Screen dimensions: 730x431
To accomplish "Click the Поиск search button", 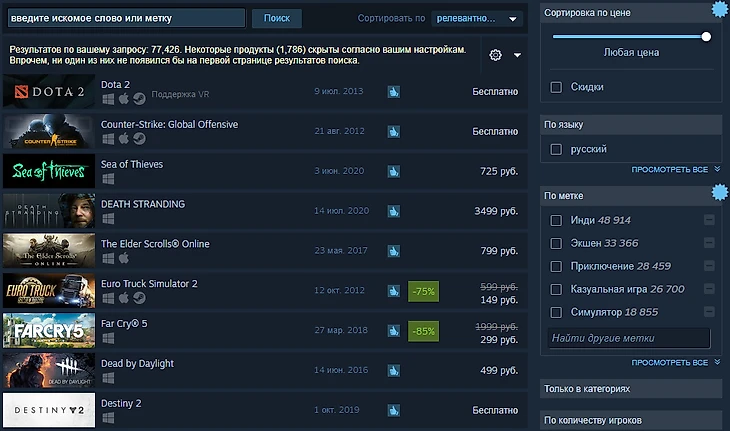I will (277, 18).
